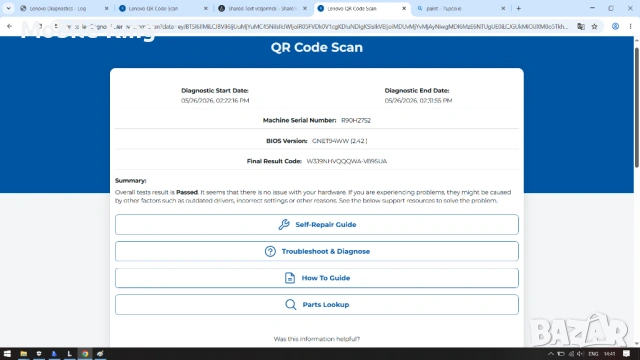
Task: Select the Machine Serial Number value R90H2752
Action: point(356,120)
